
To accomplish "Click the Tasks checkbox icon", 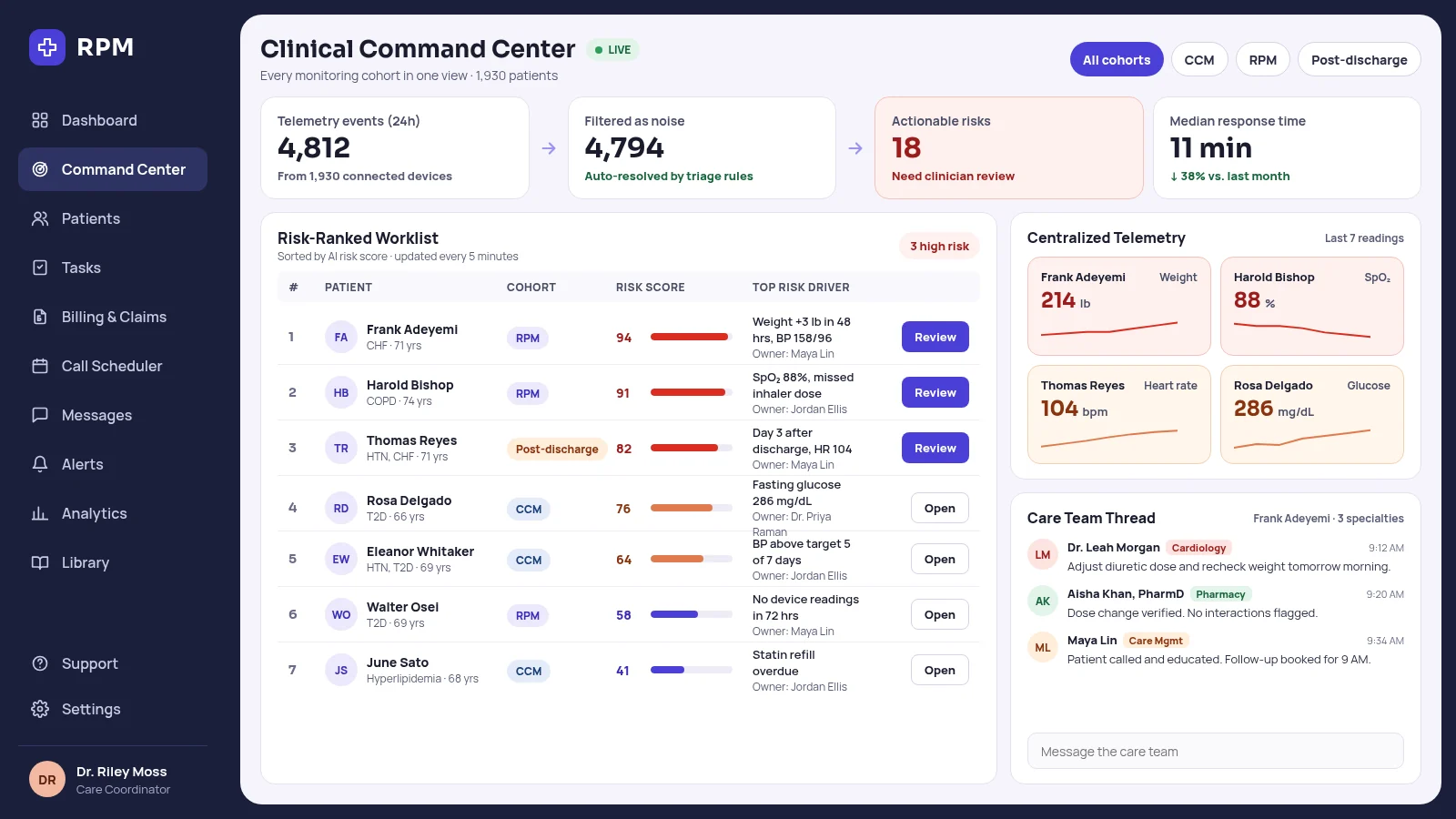I will (40, 268).
